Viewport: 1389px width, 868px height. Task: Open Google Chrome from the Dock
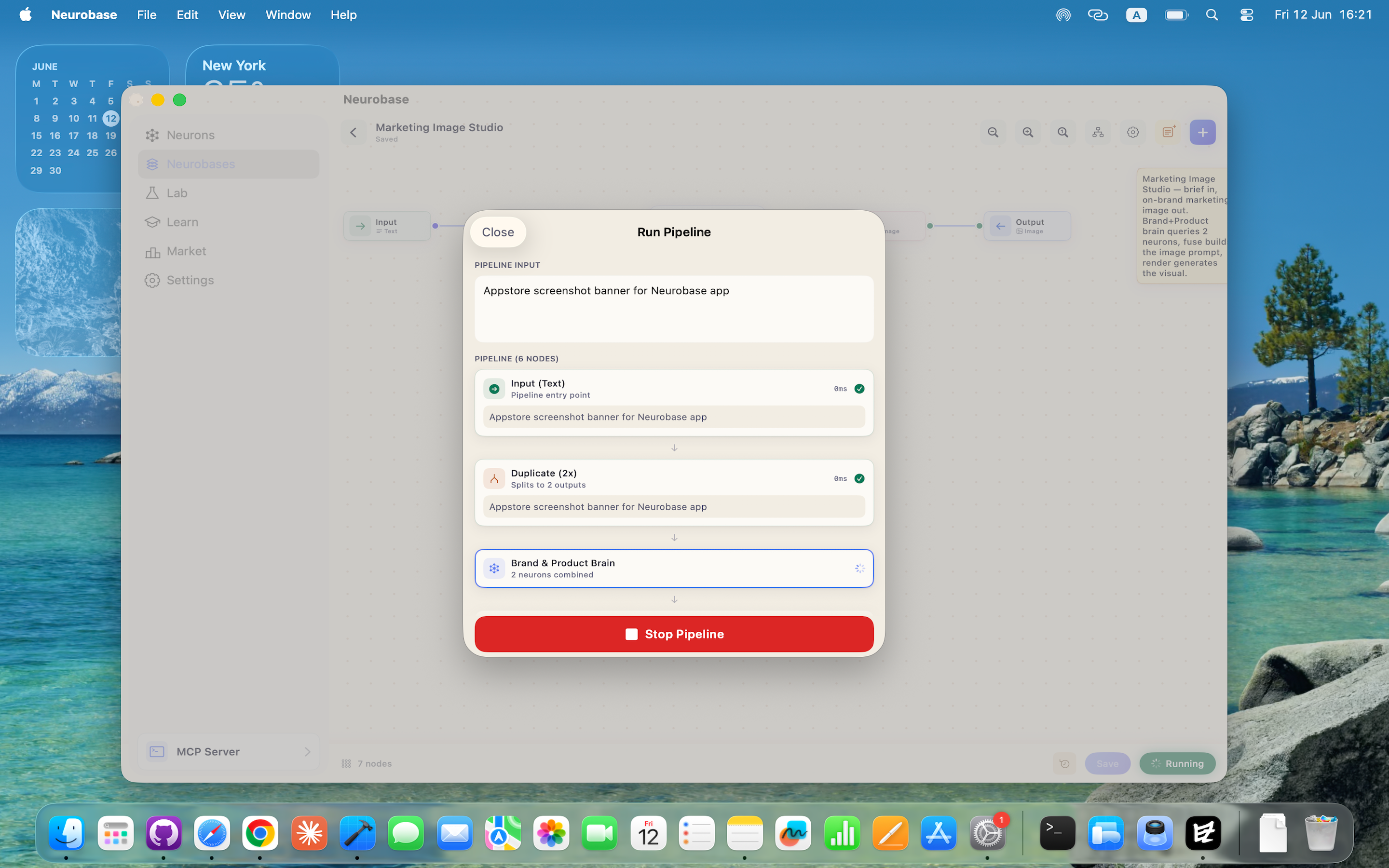(260, 833)
